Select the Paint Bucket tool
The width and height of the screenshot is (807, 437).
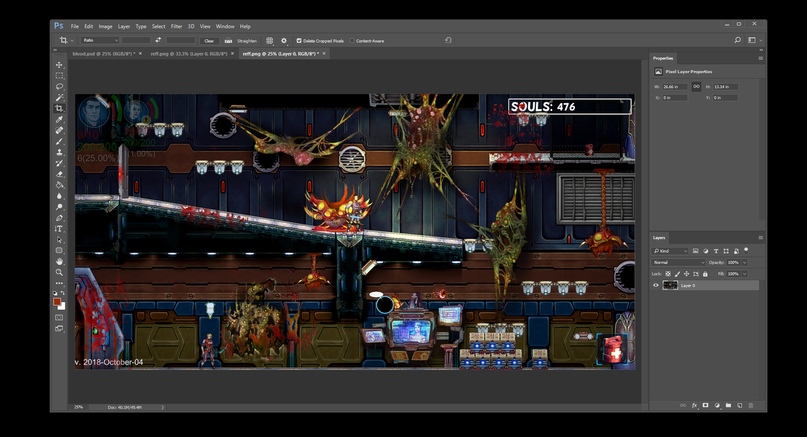[x=59, y=185]
